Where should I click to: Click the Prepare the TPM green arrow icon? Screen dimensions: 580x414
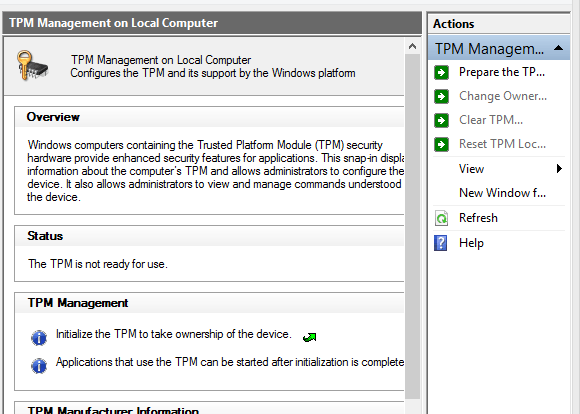[x=441, y=73]
